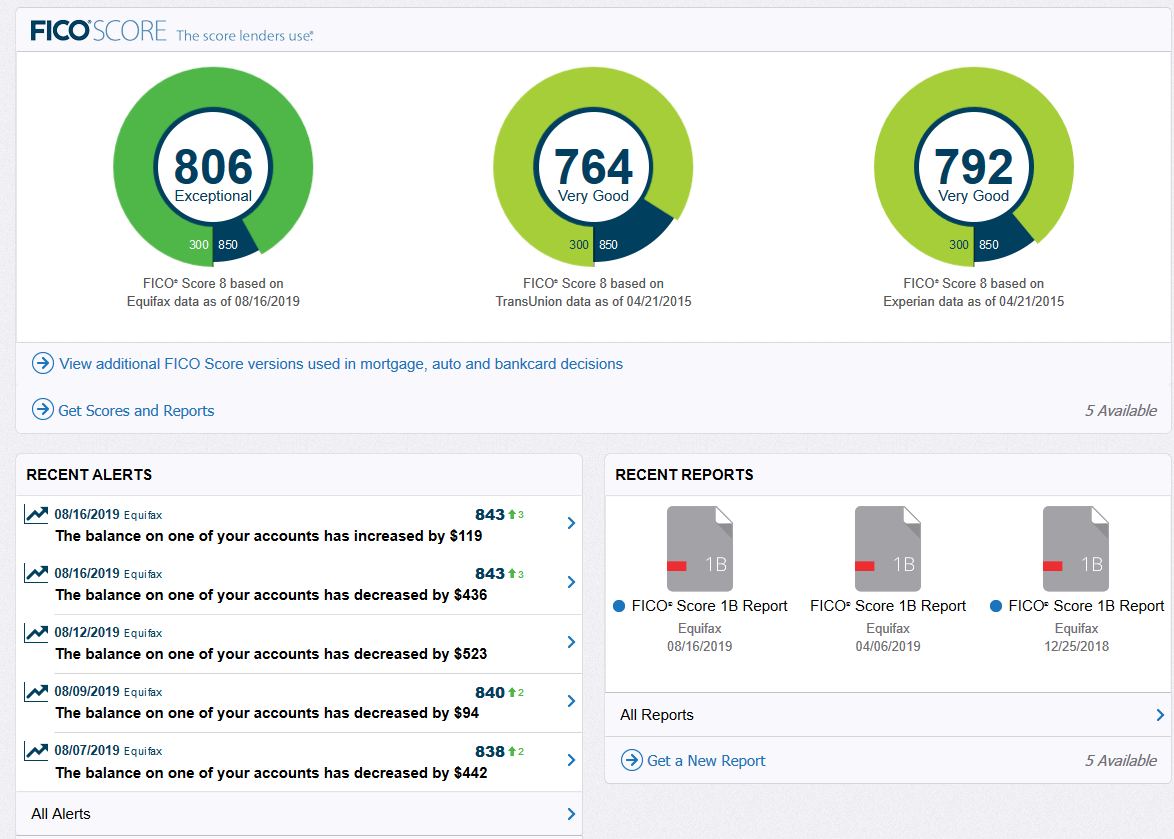Viewport: 1174px width, 839px height.
Task: Open the All Alerts row
Action: pyautogui.click(x=299, y=814)
